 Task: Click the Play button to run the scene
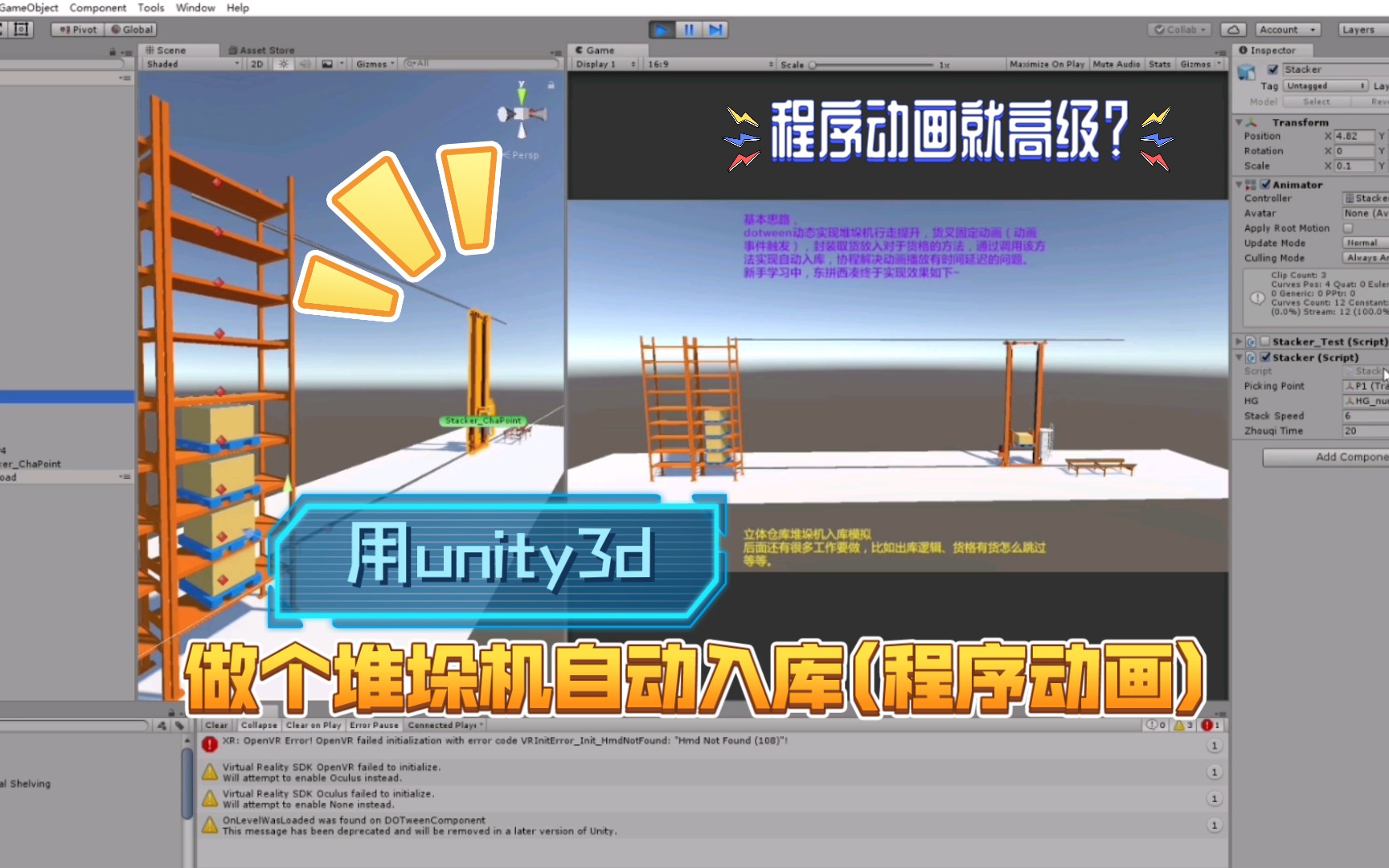pos(661,29)
